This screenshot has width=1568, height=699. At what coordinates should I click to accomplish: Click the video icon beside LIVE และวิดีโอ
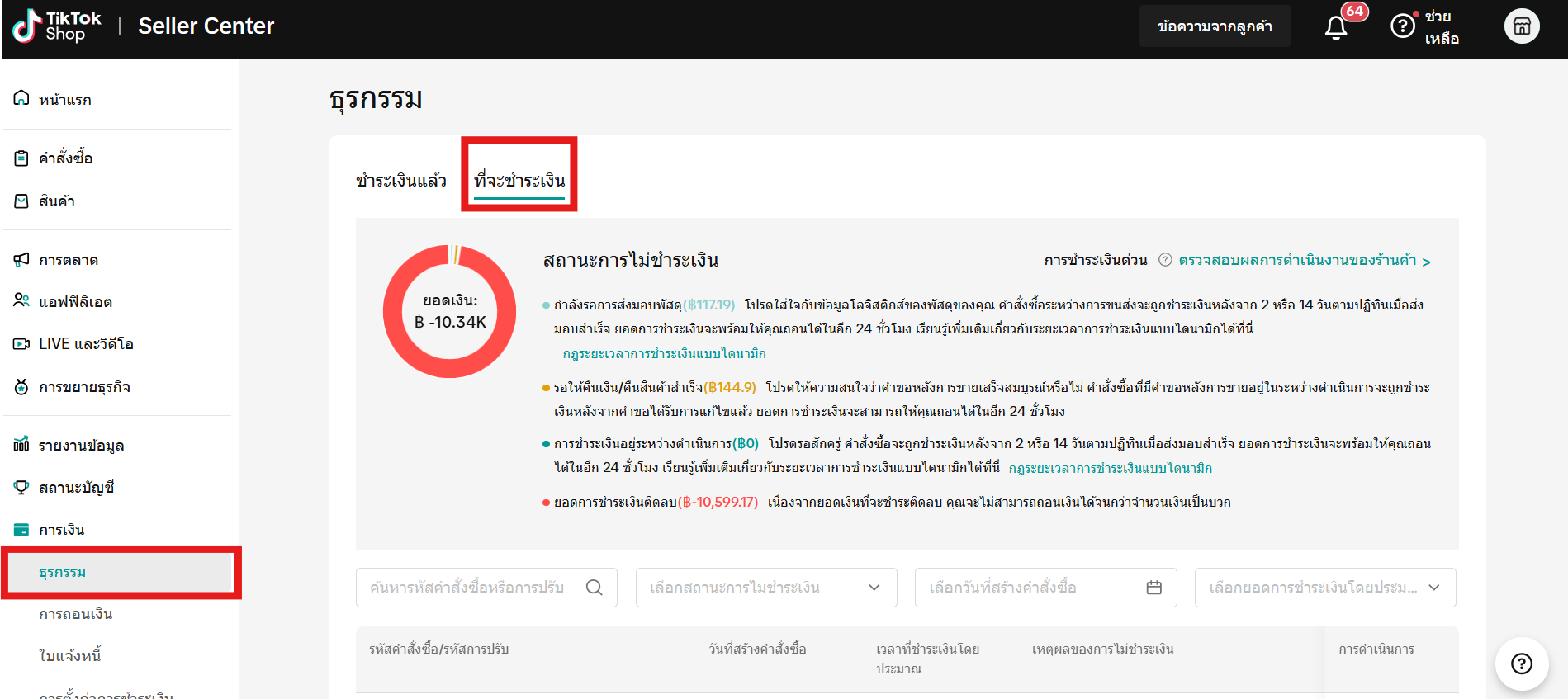21,343
